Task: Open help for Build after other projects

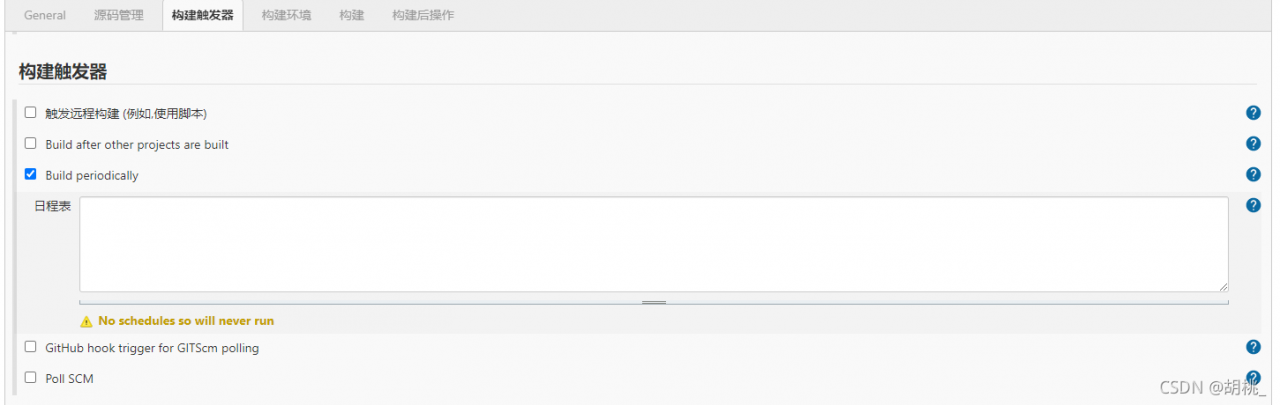Action: point(1253,144)
